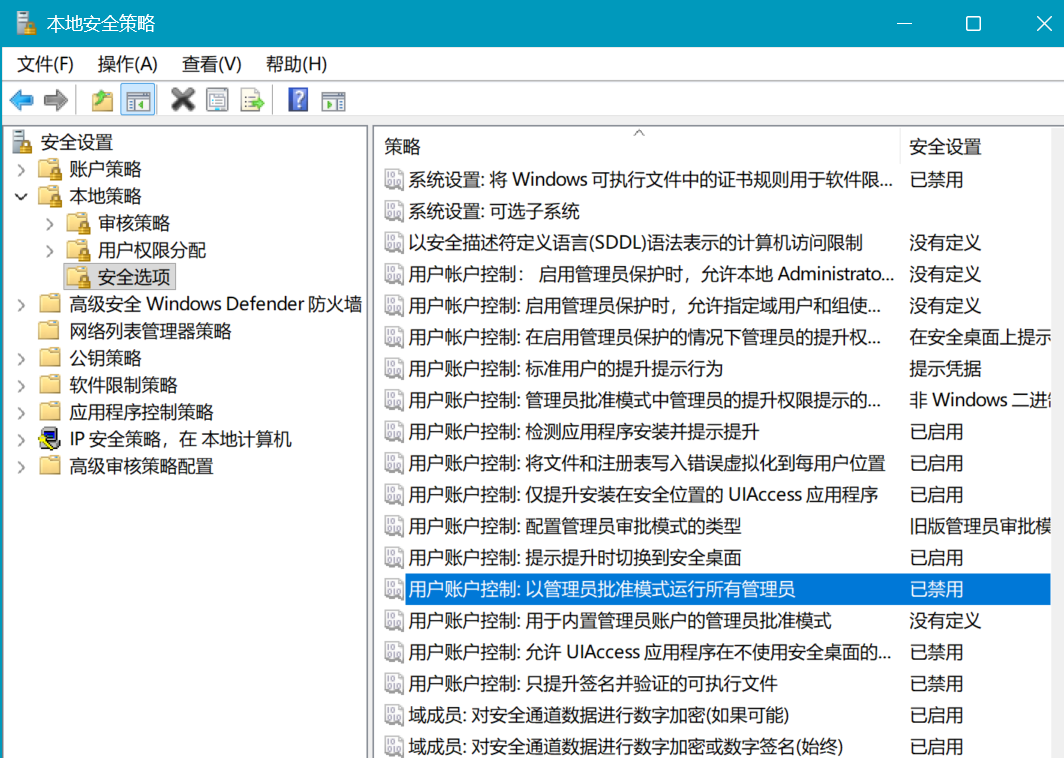Image resolution: width=1064 pixels, height=758 pixels.
Task: Click the IP 安全策略 computer icon
Action: point(50,438)
